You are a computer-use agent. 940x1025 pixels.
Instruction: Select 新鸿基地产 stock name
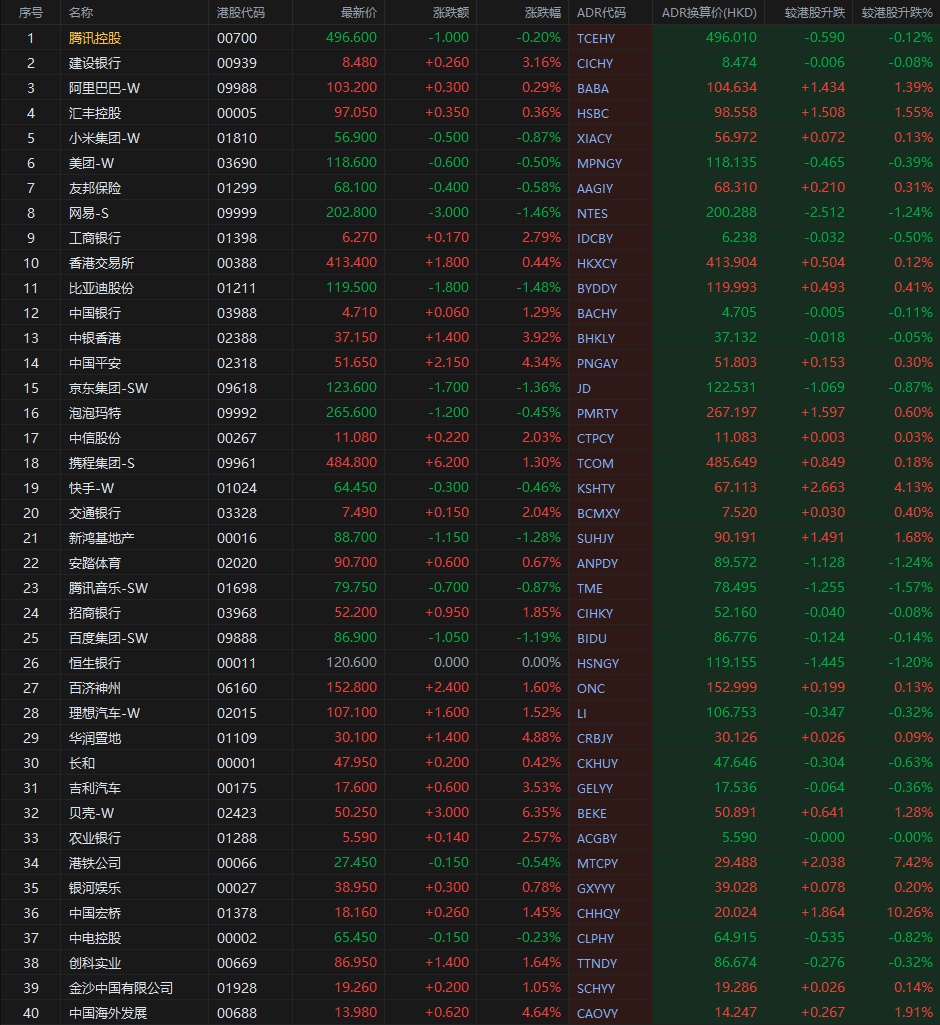point(101,538)
